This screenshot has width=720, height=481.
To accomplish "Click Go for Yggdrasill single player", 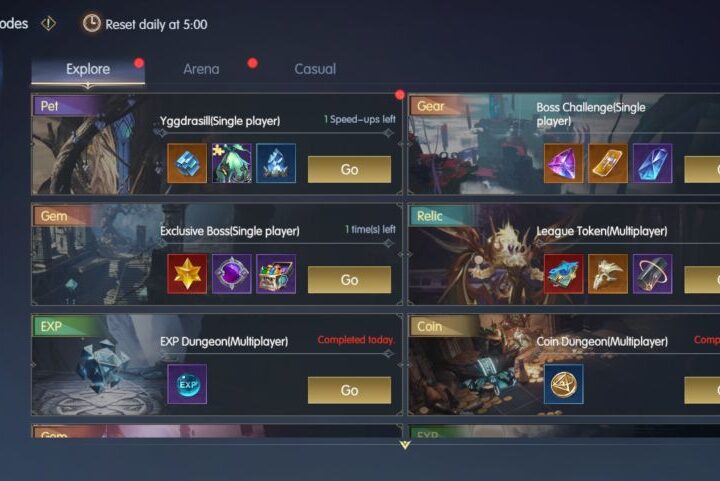I will pos(349,169).
